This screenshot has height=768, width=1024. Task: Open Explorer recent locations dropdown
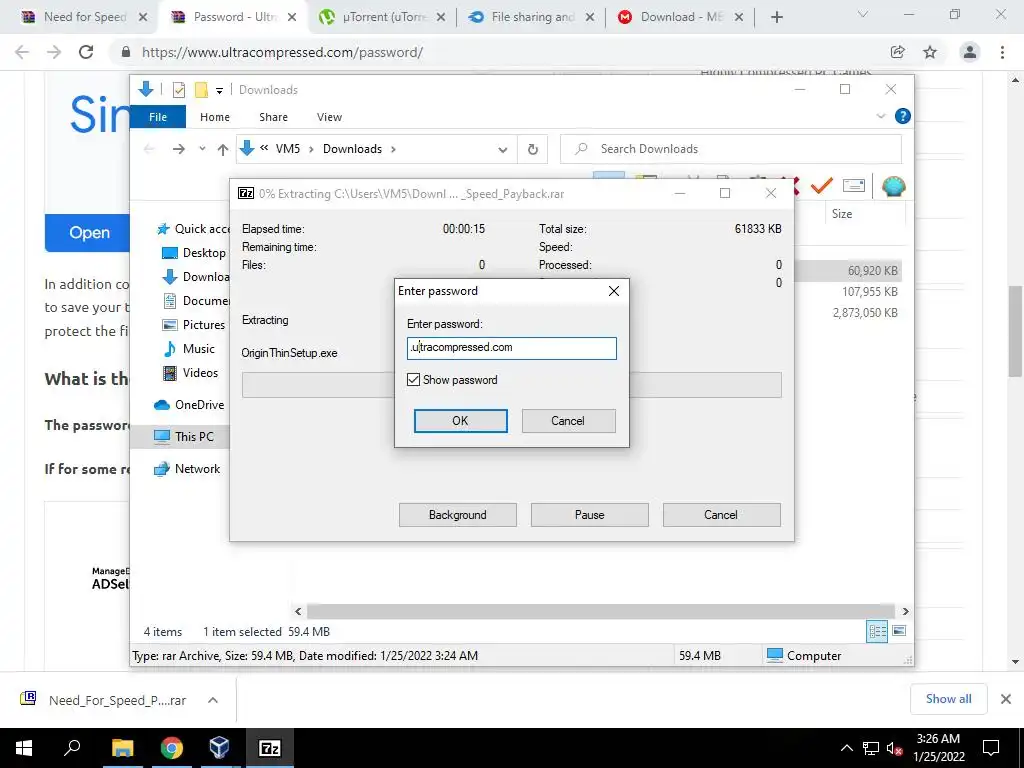[x=202, y=149]
